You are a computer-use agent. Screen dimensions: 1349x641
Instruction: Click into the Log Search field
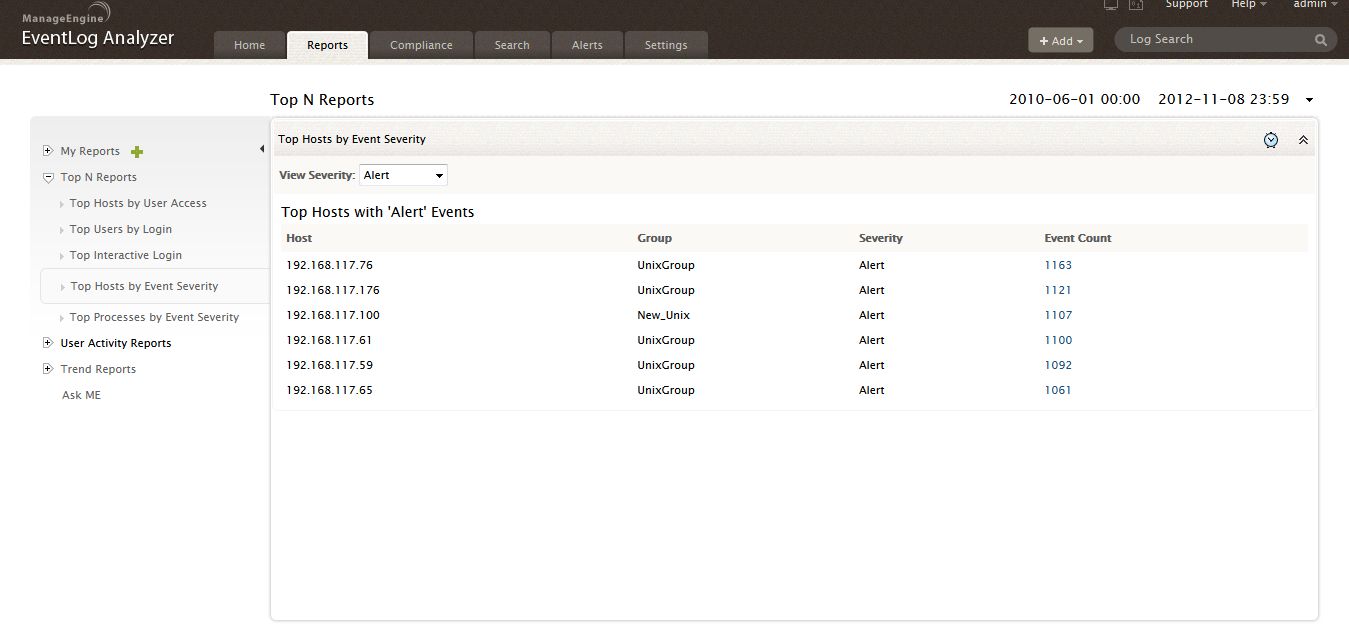click(1215, 40)
